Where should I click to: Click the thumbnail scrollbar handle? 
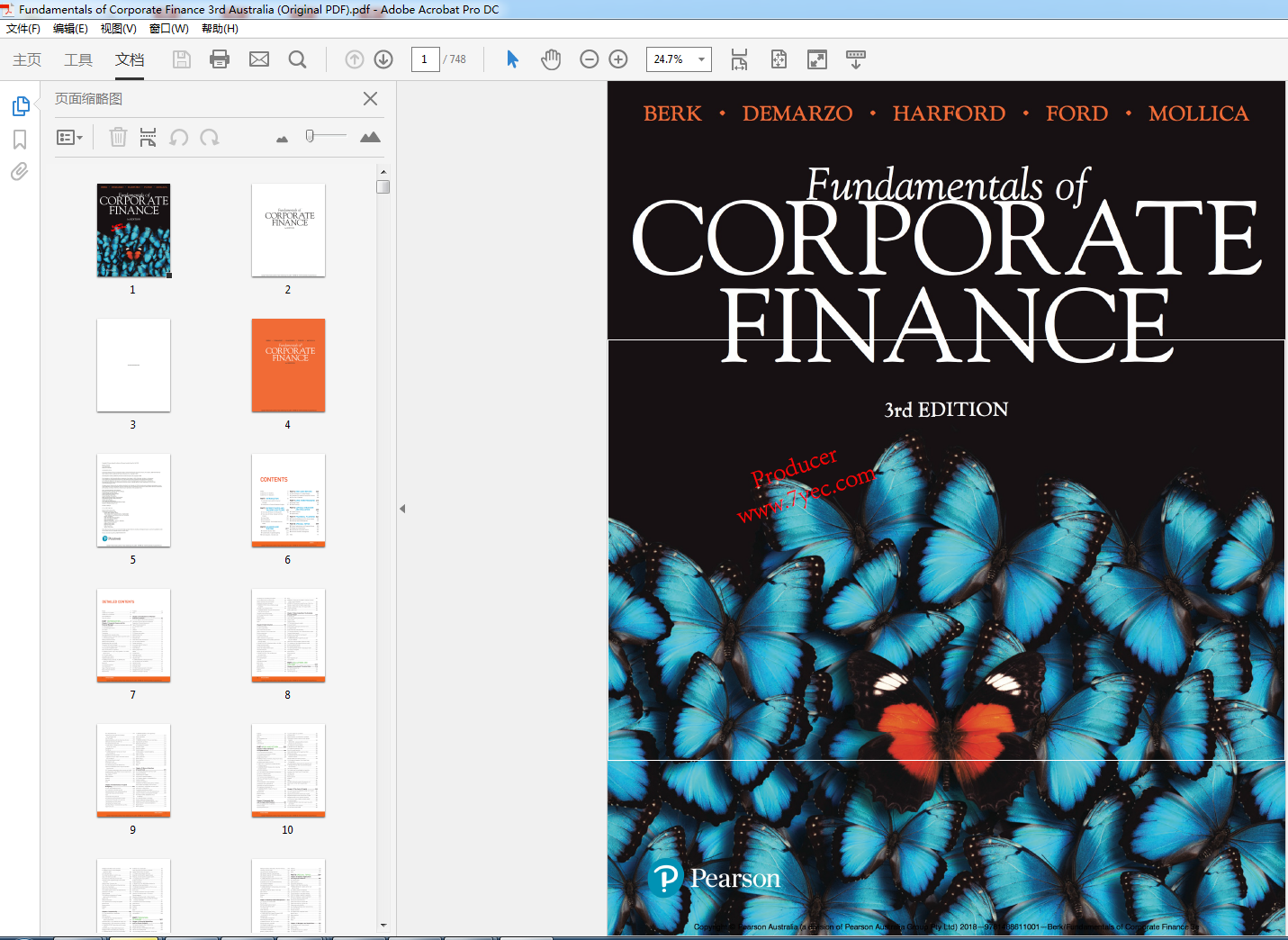point(383,186)
